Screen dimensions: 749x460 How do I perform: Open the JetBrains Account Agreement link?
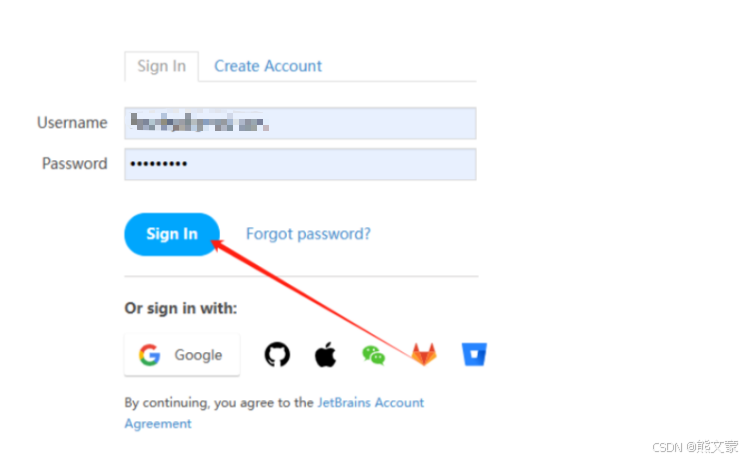pos(274,413)
